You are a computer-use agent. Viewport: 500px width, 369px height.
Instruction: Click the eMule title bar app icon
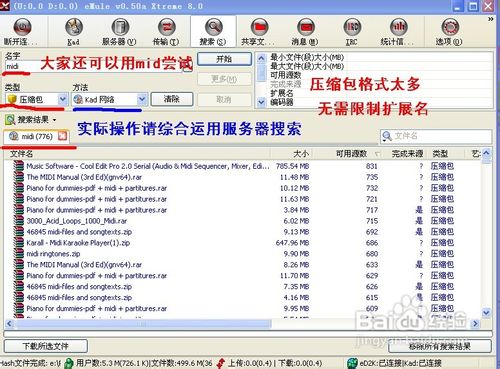pos(5,6)
